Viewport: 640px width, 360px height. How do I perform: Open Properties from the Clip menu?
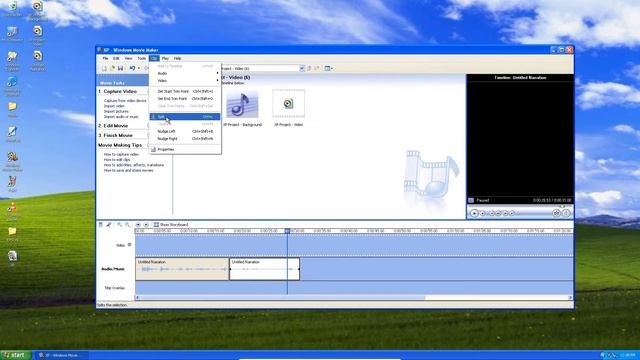click(x=185, y=149)
